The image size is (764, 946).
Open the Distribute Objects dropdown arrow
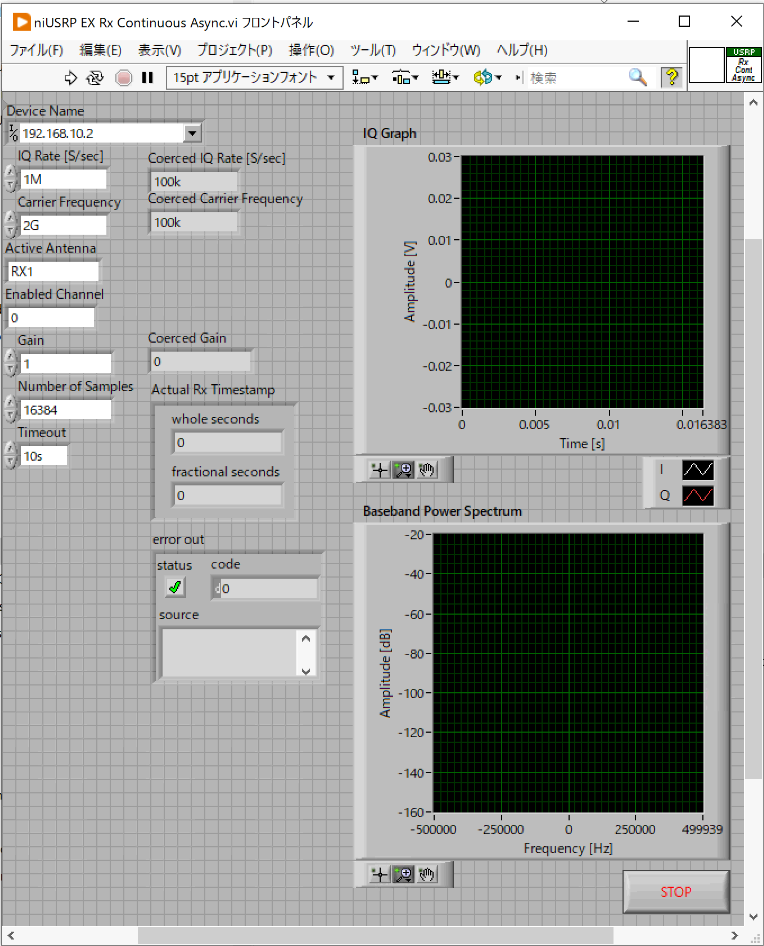click(415, 78)
